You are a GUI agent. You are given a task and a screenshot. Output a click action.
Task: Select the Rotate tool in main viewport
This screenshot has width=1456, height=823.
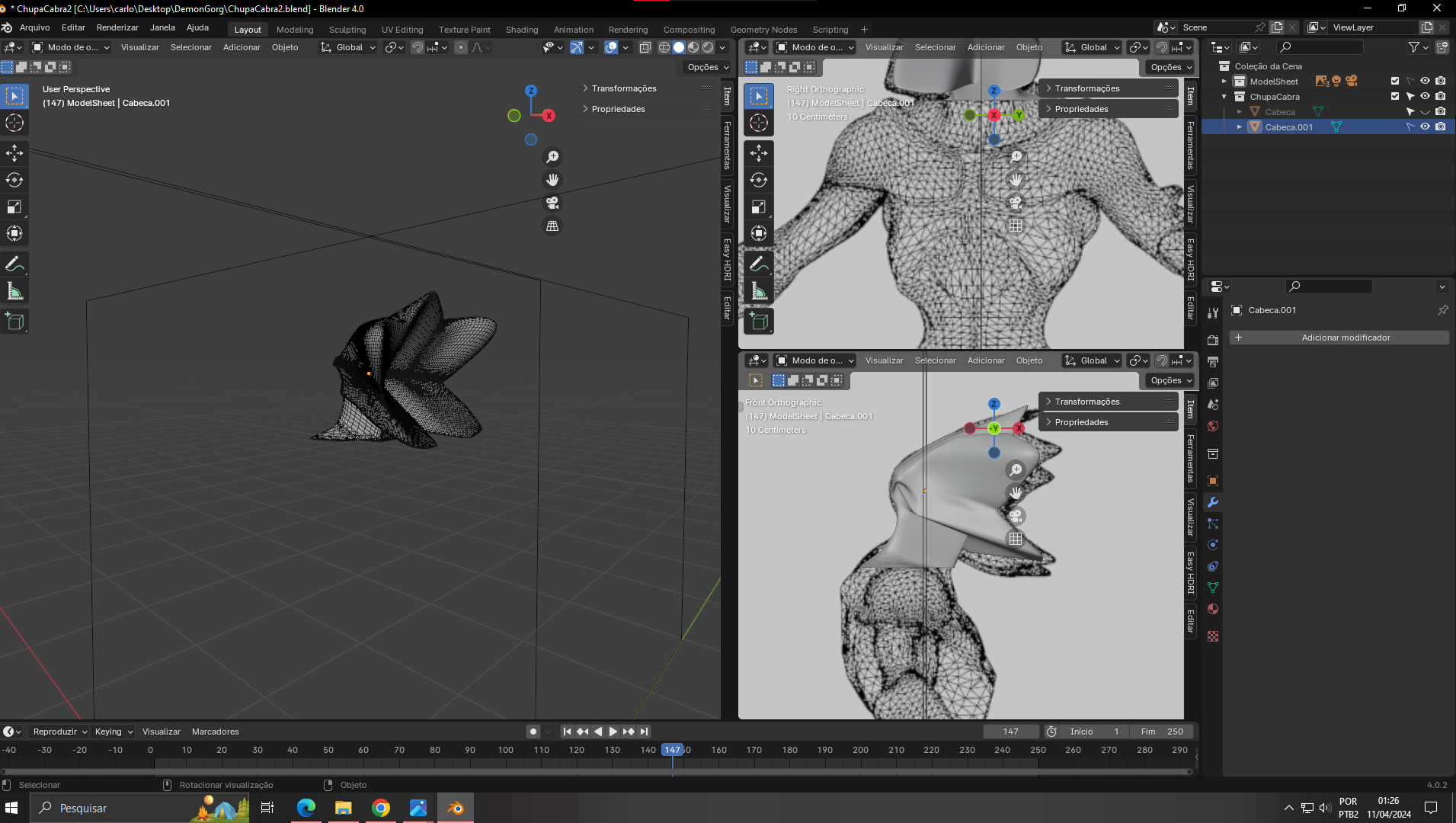pyautogui.click(x=14, y=180)
